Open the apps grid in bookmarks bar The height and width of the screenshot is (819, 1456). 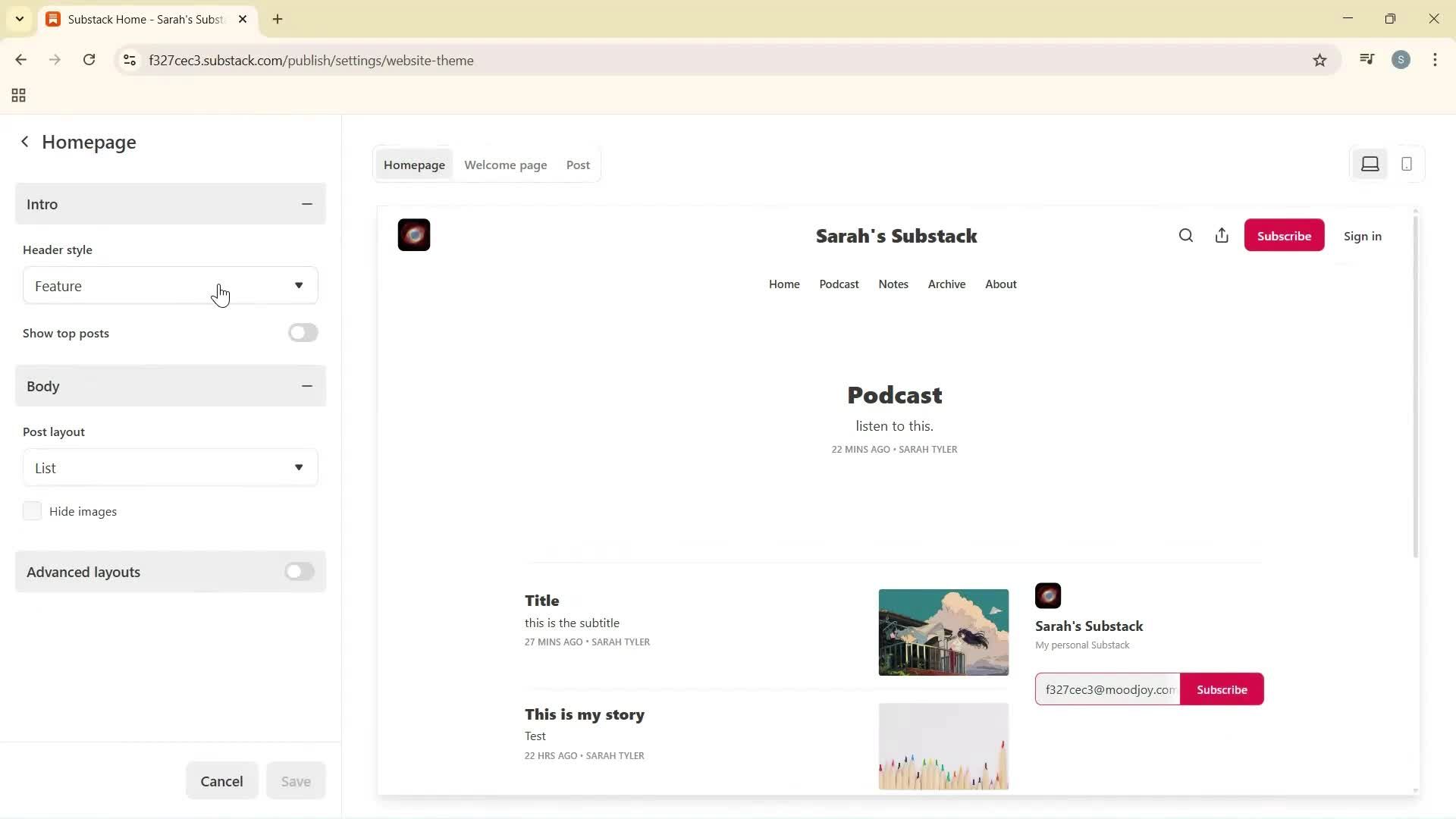(x=19, y=96)
